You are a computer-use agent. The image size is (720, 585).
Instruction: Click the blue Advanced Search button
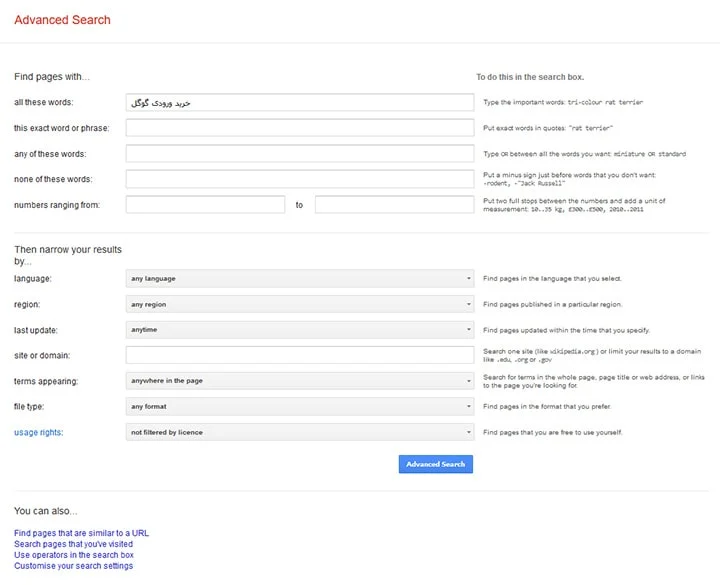point(435,464)
